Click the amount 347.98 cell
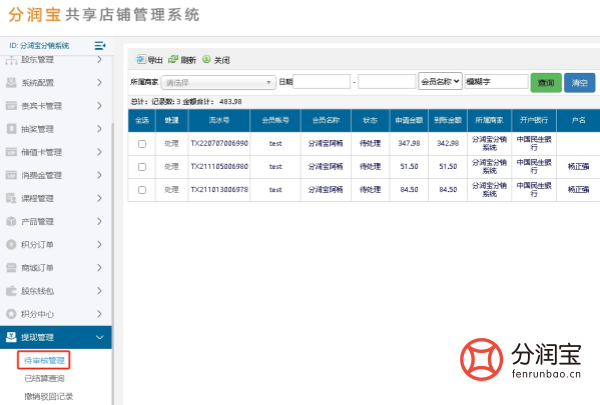This screenshot has height=405, width=600. (409, 144)
